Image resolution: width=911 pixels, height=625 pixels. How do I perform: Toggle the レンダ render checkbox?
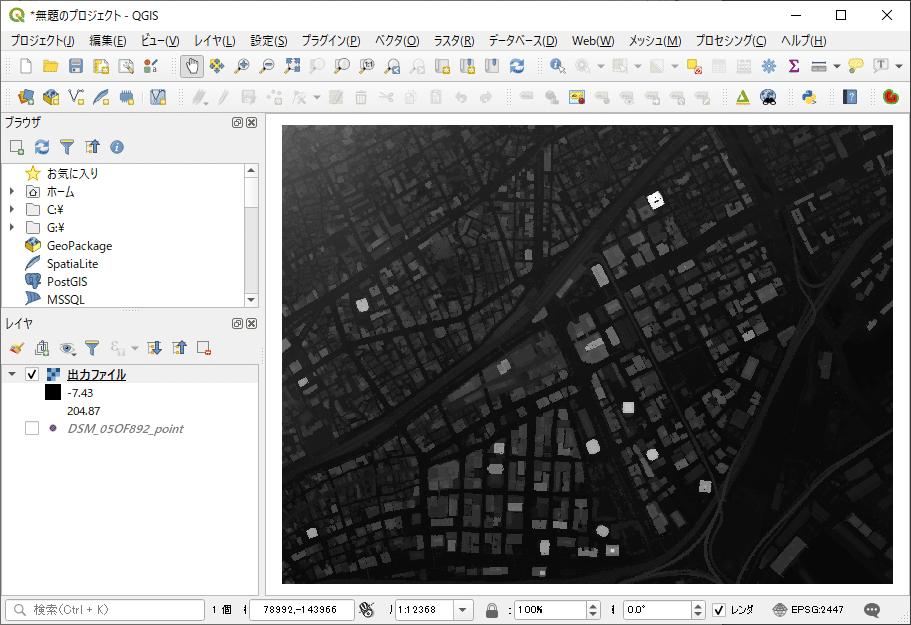719,610
